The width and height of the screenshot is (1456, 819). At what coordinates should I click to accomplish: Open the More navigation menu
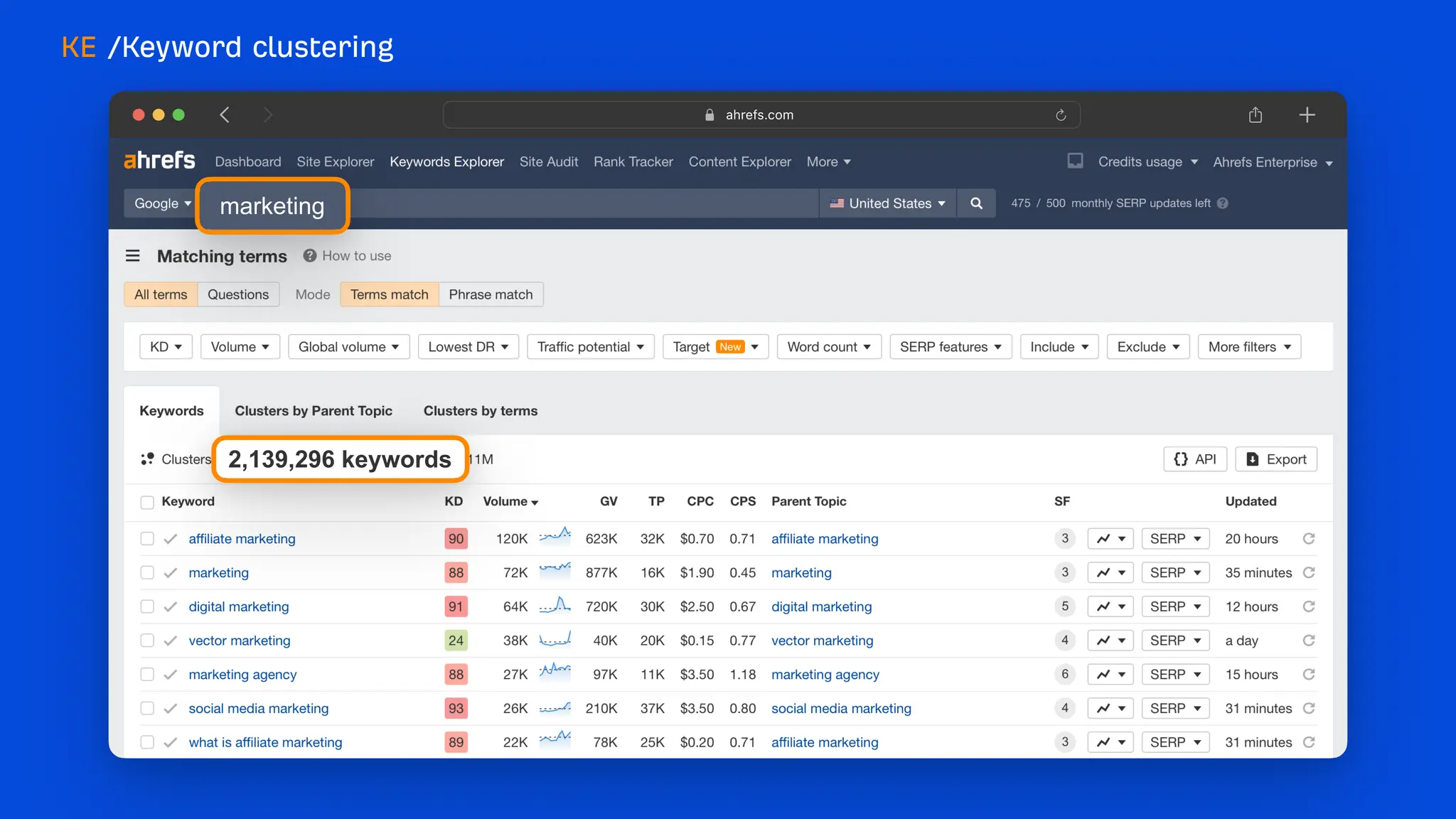pyautogui.click(x=828, y=161)
